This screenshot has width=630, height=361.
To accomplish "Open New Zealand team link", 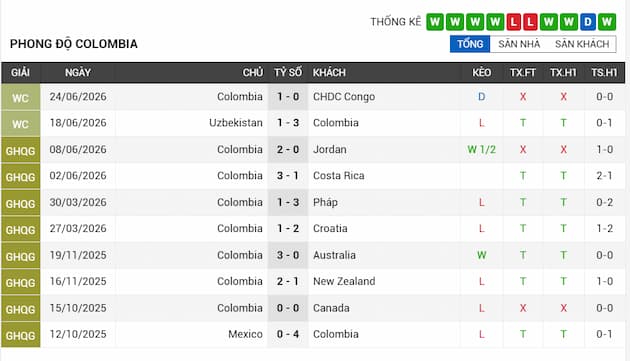I will 344,281.
